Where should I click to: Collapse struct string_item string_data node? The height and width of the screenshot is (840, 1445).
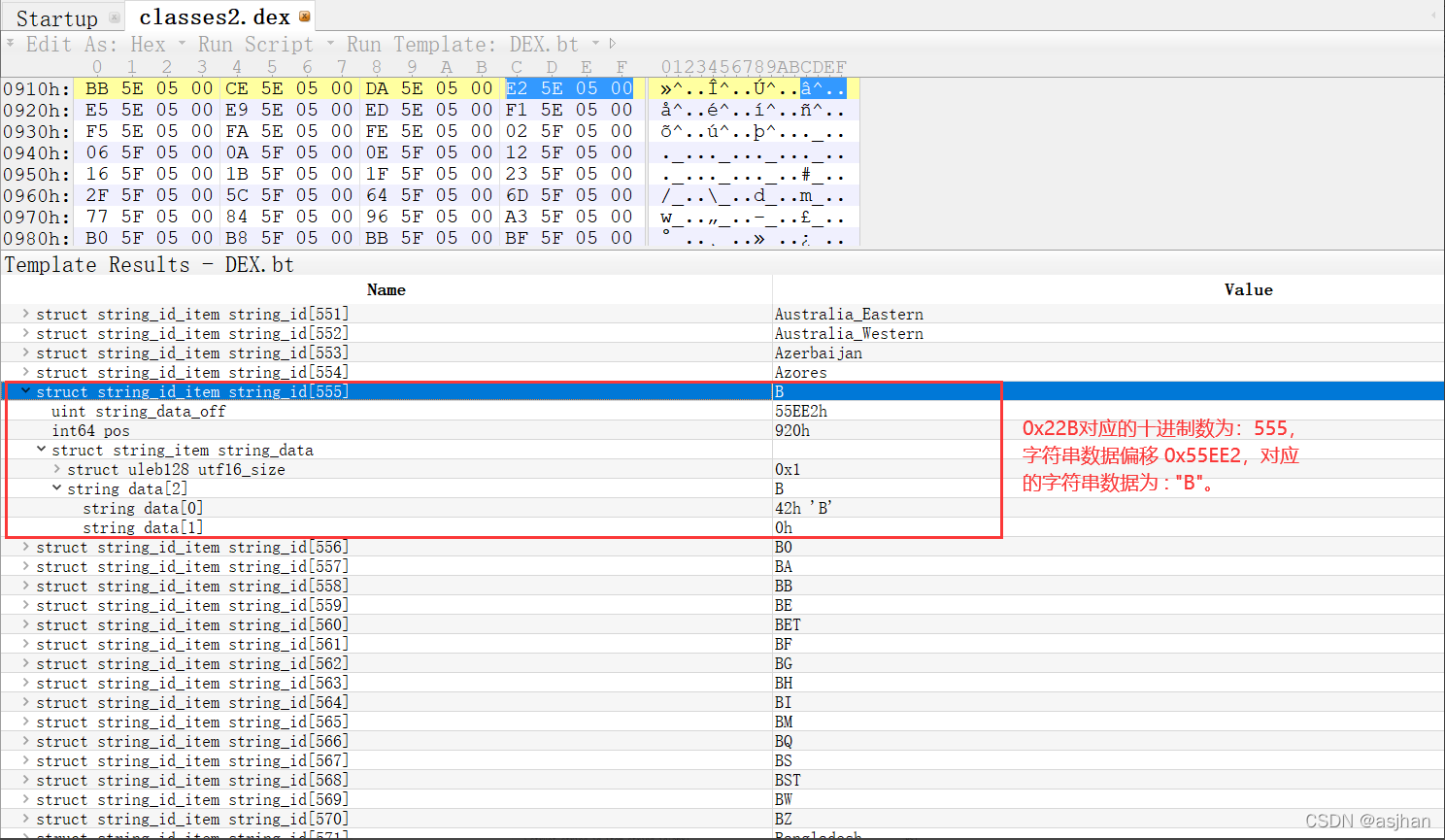click(41, 450)
